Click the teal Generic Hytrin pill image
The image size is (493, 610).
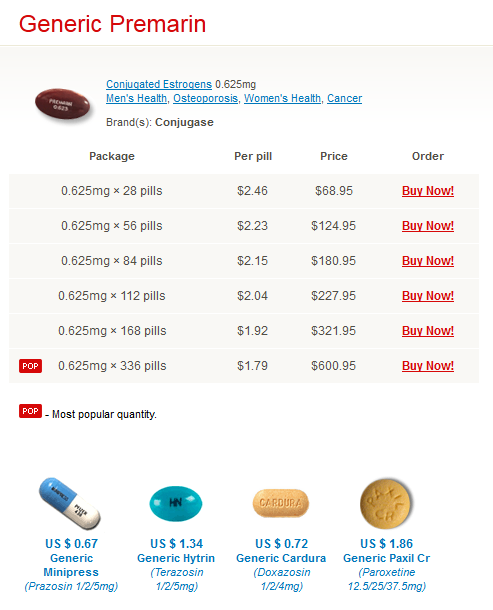[x=176, y=503]
